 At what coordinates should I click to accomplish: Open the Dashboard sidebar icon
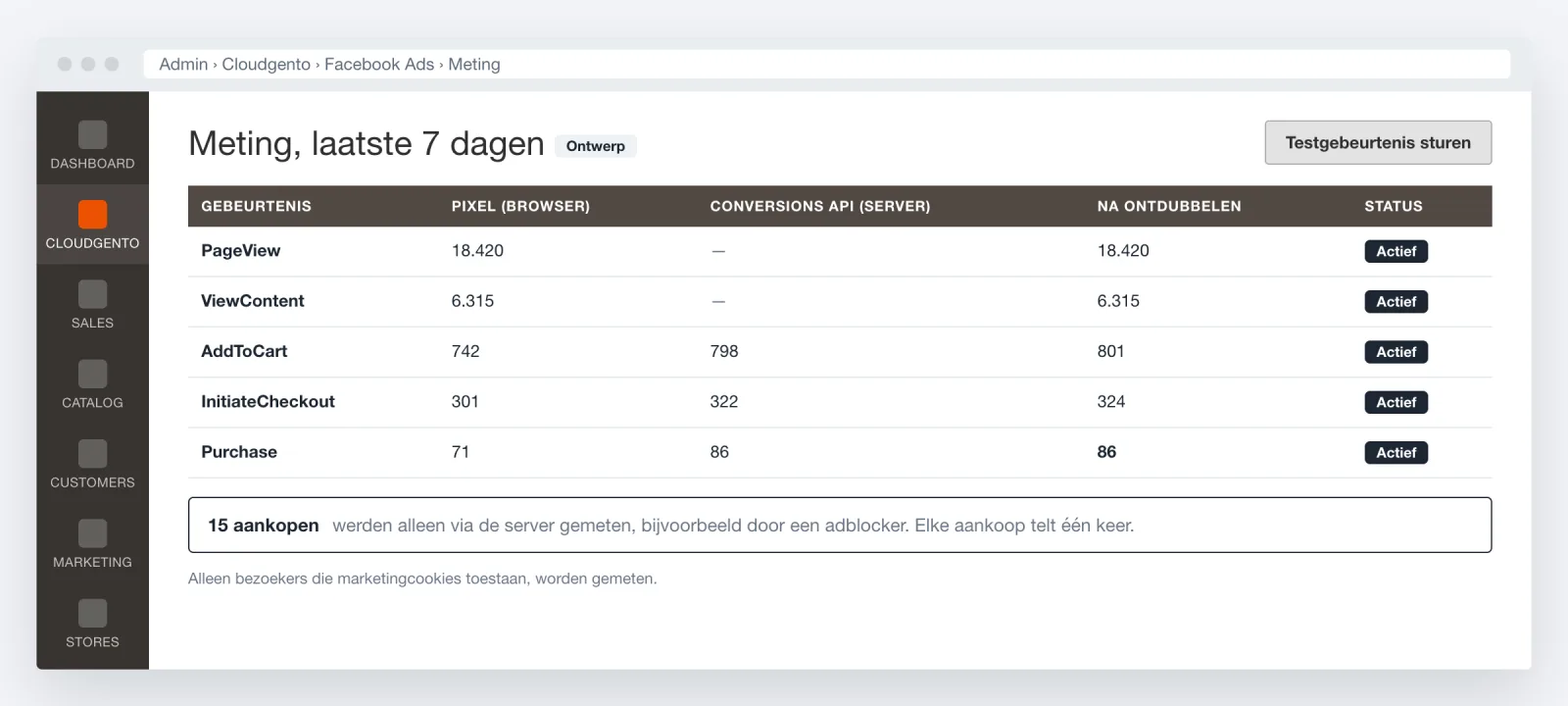click(x=92, y=134)
